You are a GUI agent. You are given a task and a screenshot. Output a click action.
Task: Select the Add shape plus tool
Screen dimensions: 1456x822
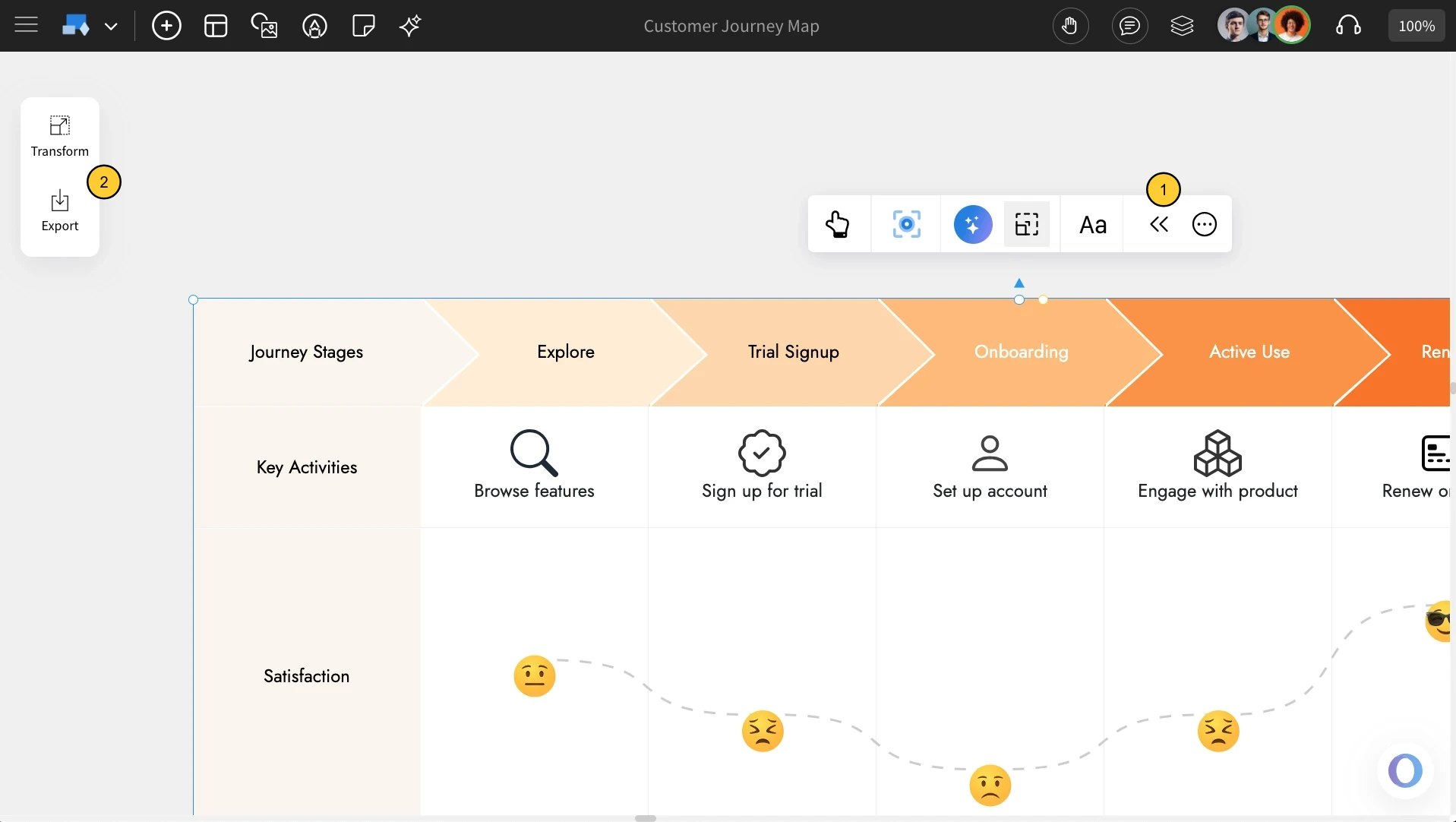166,25
